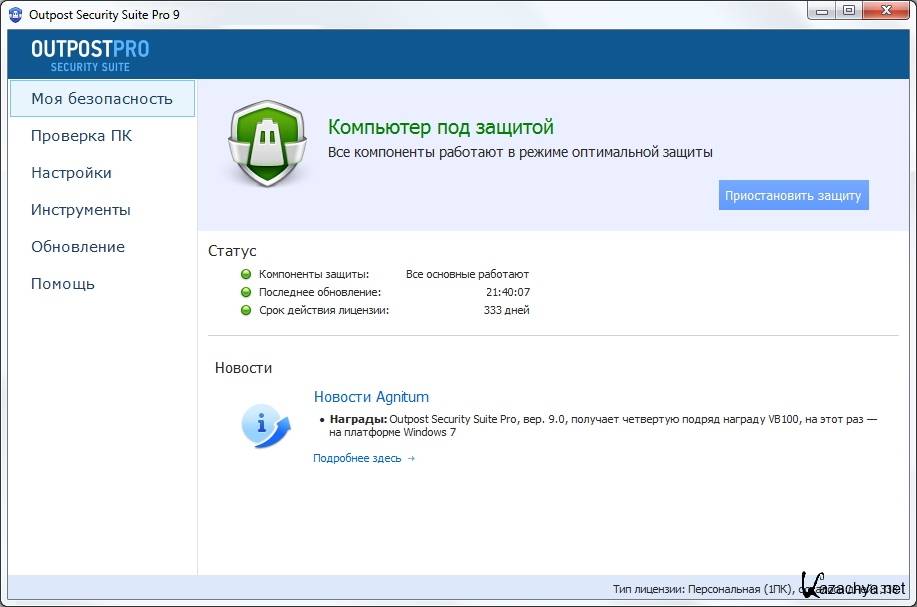
Task: Click green status dot for last update
Action: [246, 292]
